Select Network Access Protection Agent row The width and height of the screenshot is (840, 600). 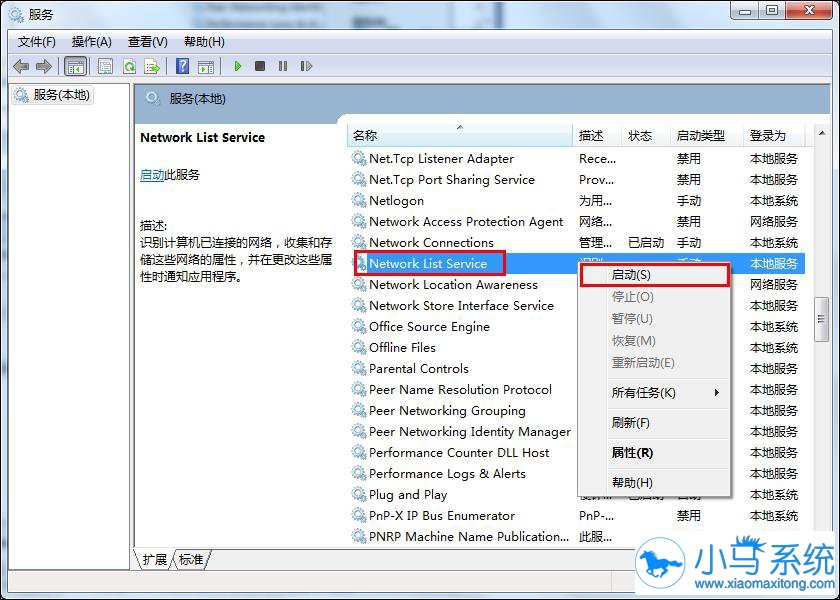click(577, 221)
